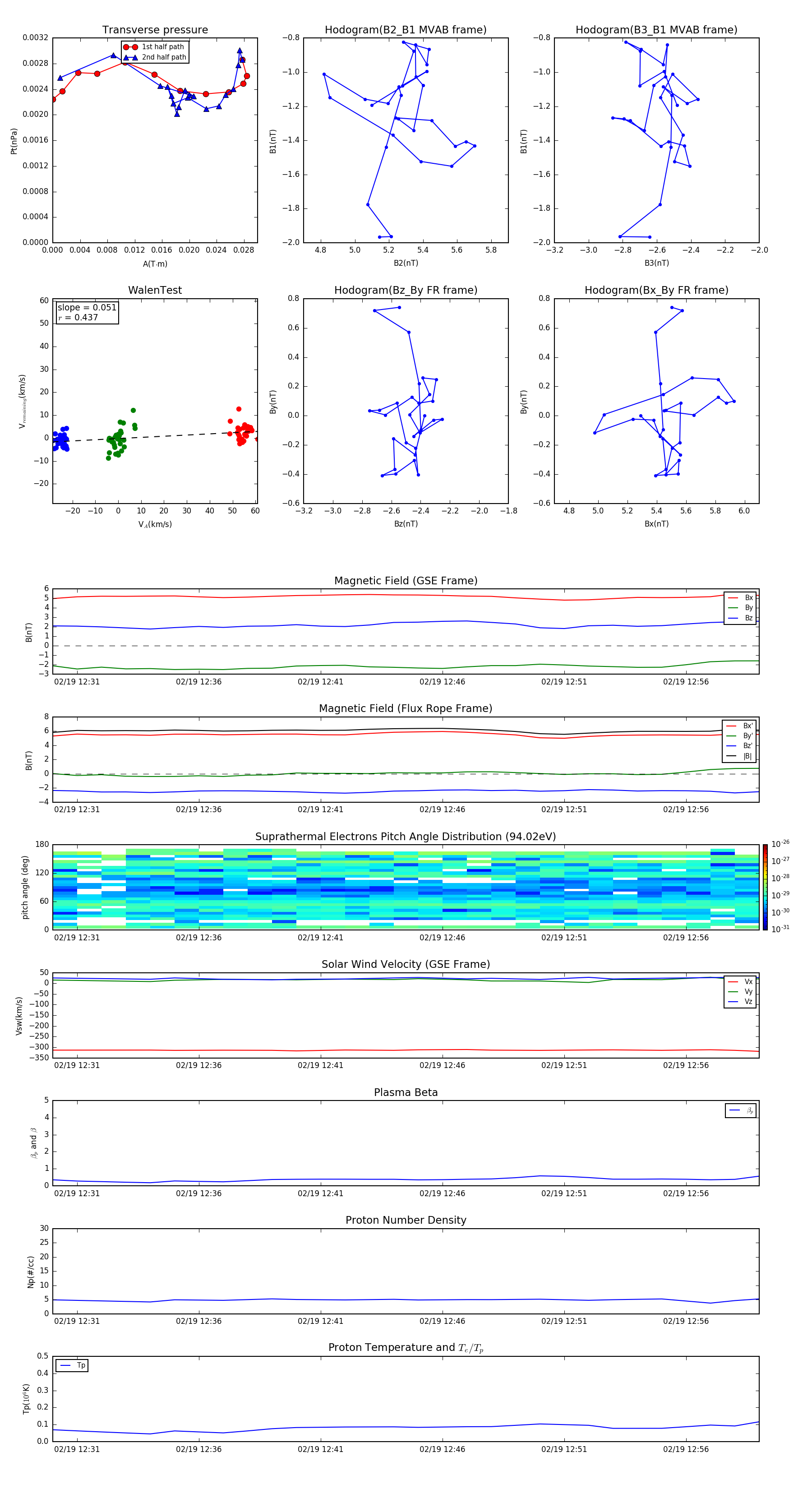Click the 'B3(nT)' x-axis label
The width and height of the screenshot is (812, 1489).
(x=656, y=263)
